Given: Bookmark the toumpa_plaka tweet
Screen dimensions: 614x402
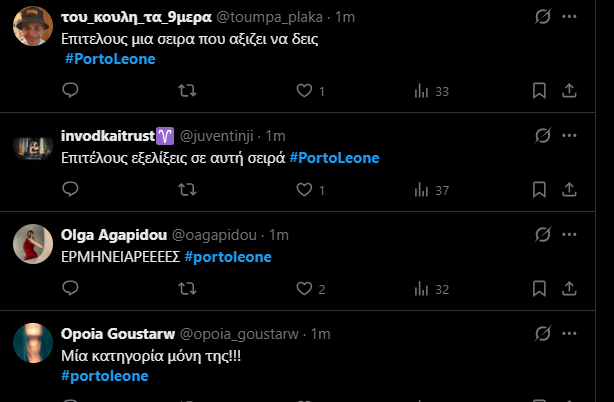Looking at the screenshot, I should 539,91.
